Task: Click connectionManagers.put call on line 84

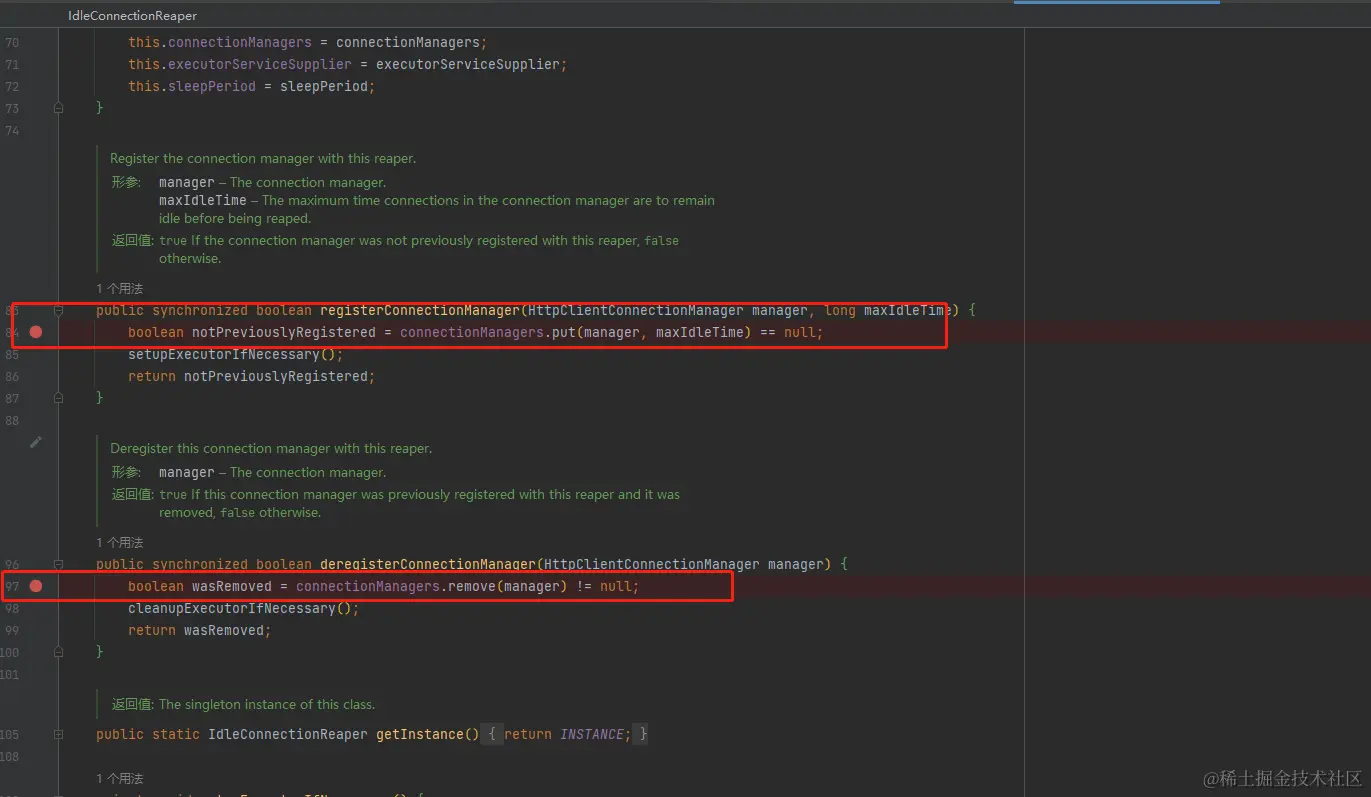Action: (x=575, y=332)
